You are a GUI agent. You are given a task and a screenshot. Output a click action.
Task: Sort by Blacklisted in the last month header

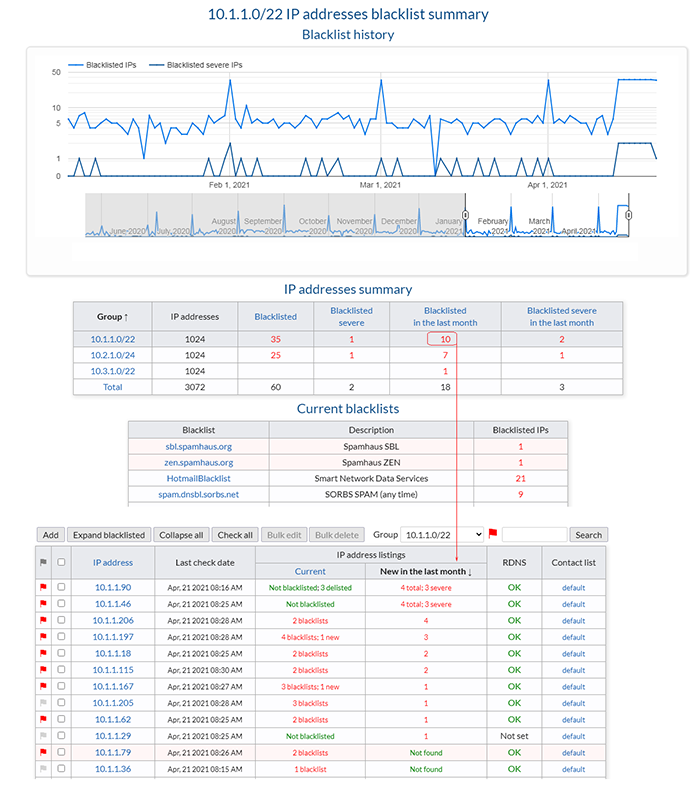pyautogui.click(x=445, y=317)
